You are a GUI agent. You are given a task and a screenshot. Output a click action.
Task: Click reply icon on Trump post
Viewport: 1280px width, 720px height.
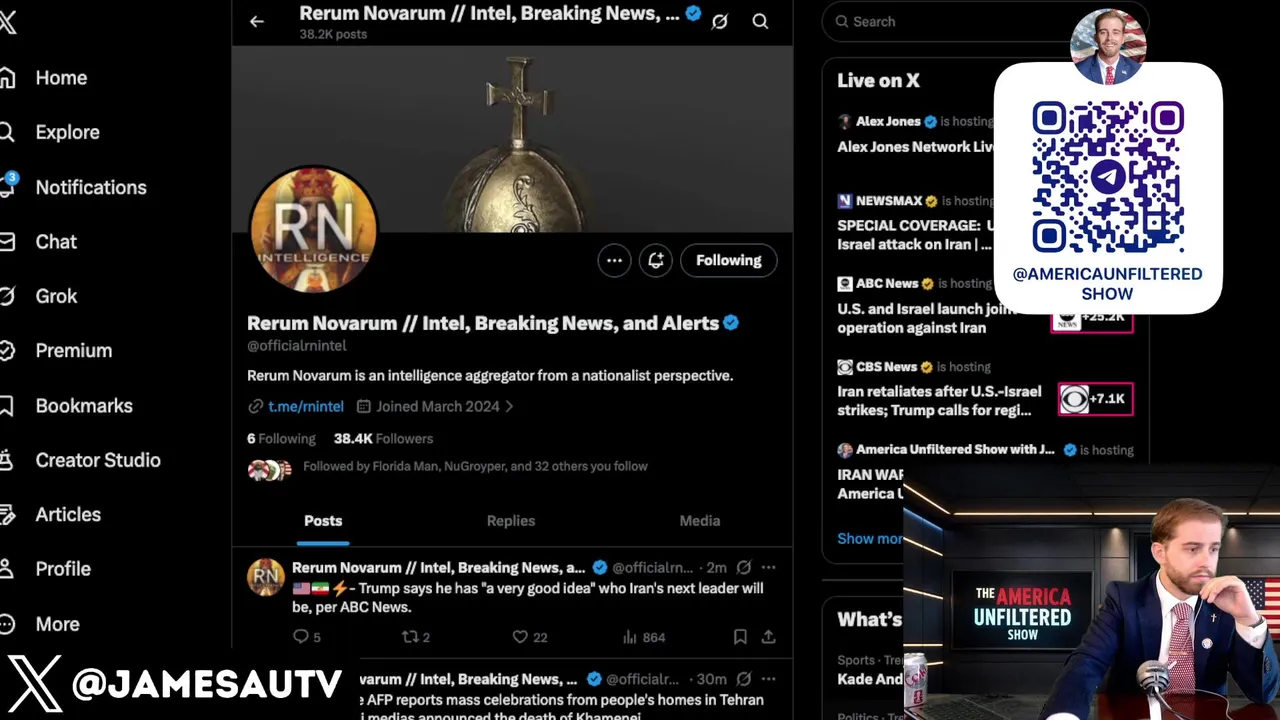[x=301, y=637]
